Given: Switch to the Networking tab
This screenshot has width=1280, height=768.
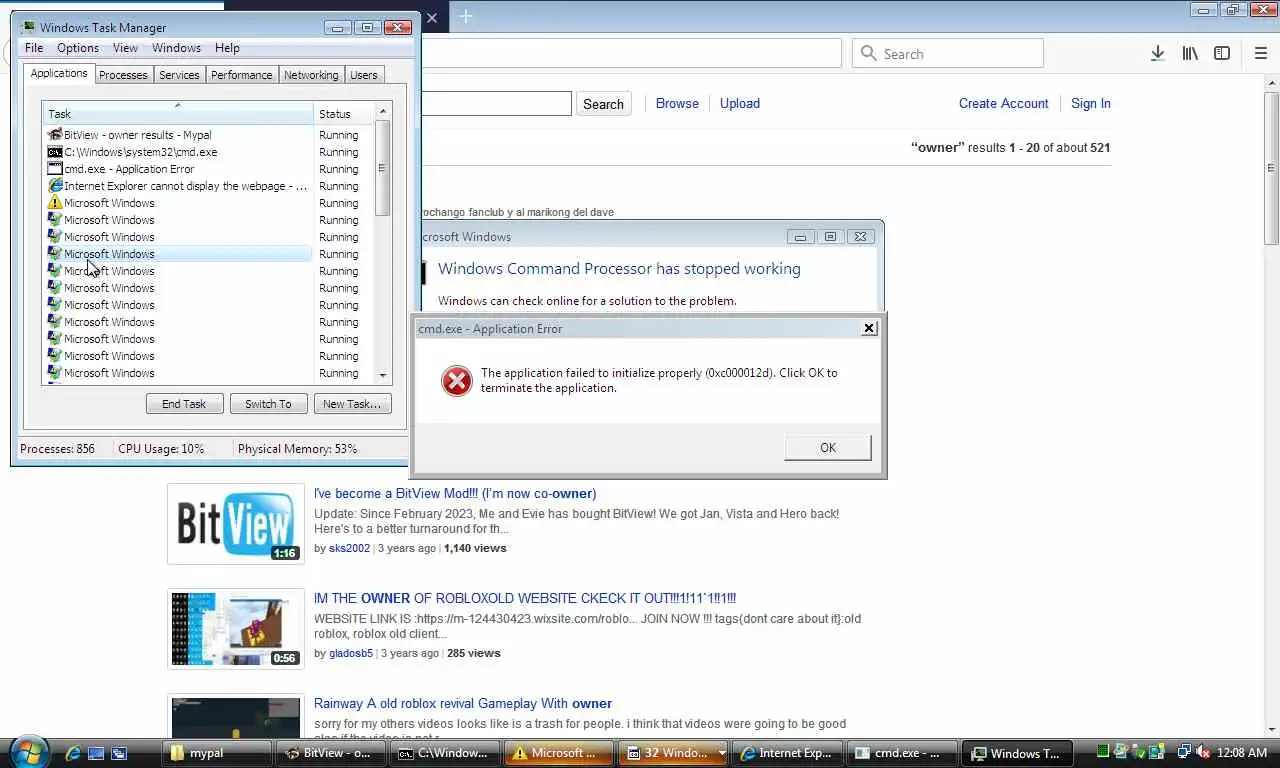Looking at the screenshot, I should click(311, 75).
